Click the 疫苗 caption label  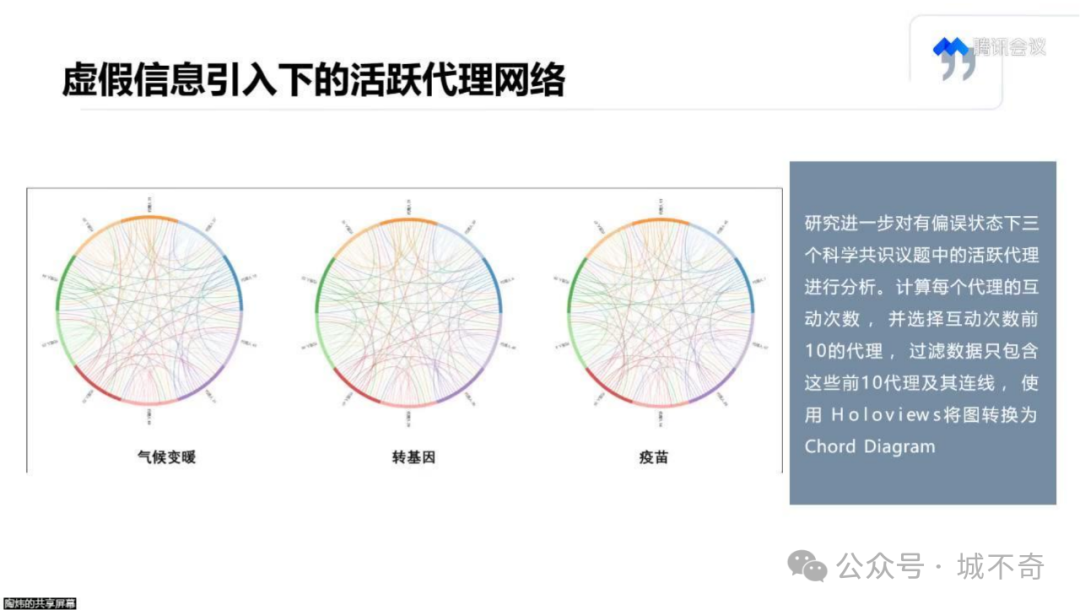[x=654, y=457]
